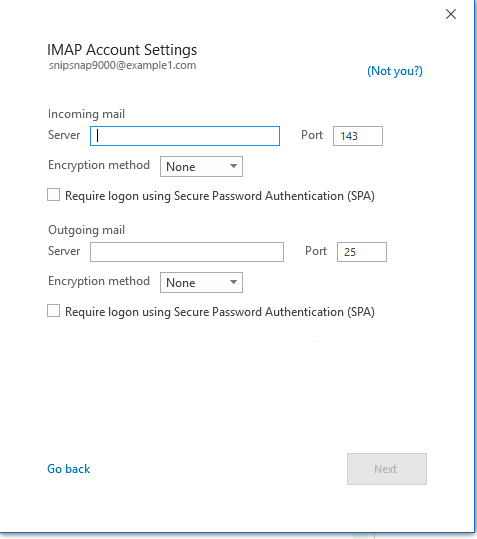477x539 pixels.
Task: Click the IMAP Account Settings heading
Action: click(122, 50)
